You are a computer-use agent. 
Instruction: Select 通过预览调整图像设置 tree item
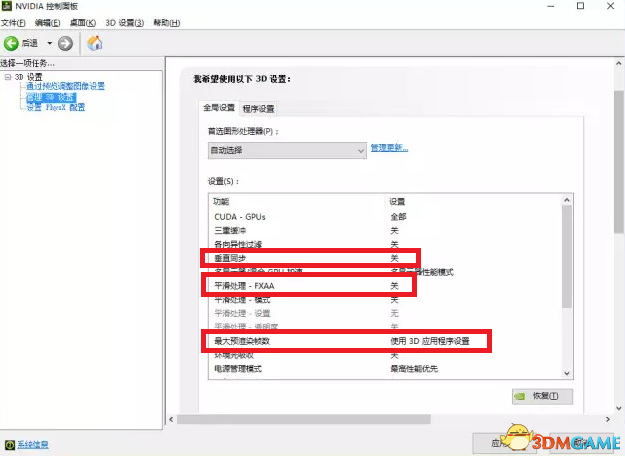65,86
